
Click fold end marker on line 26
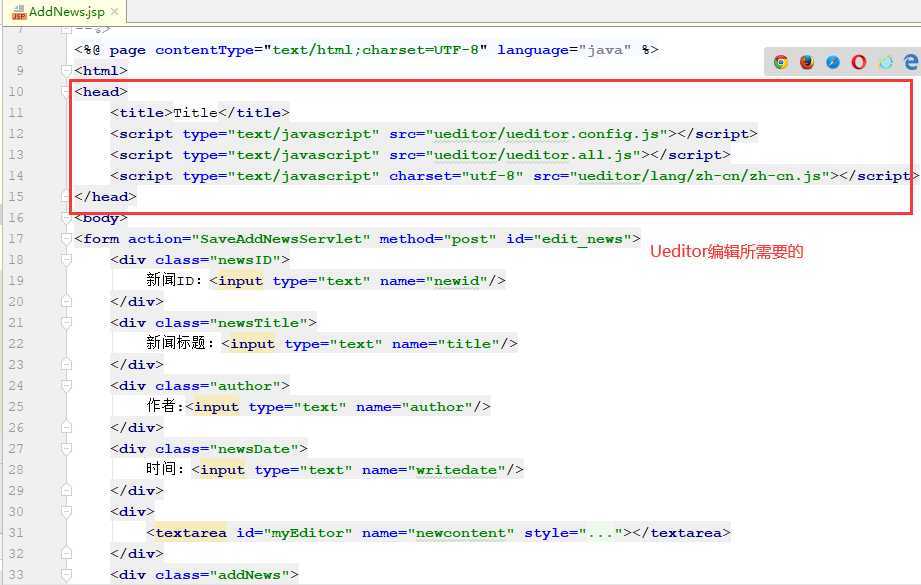tap(66, 428)
